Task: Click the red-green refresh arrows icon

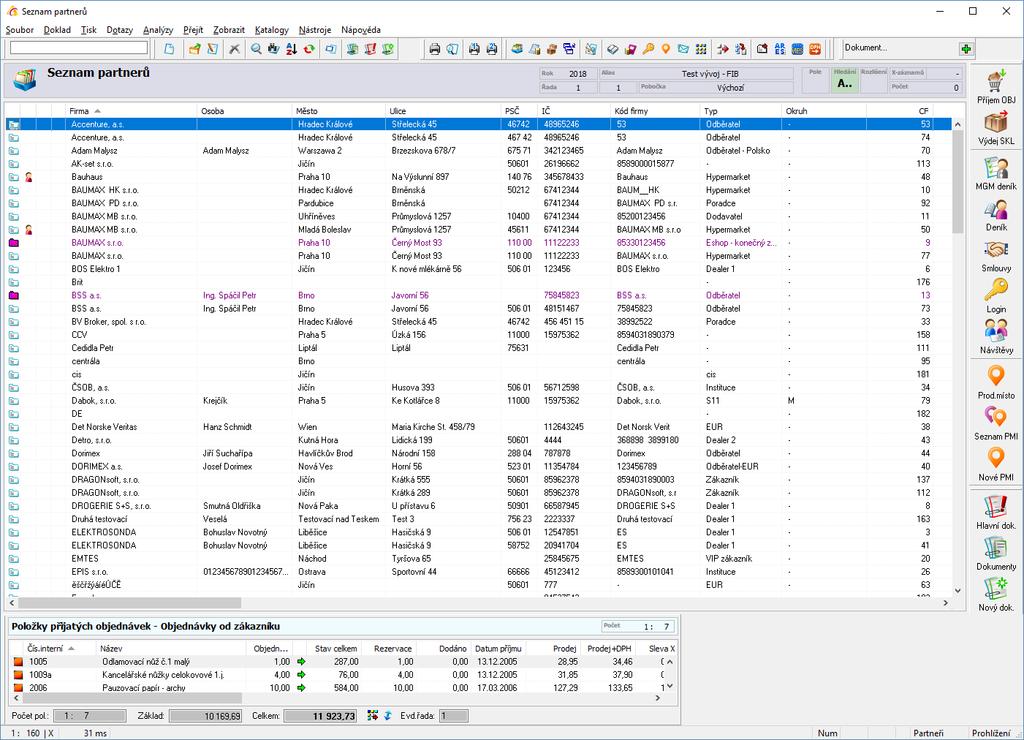Action: 309,49
